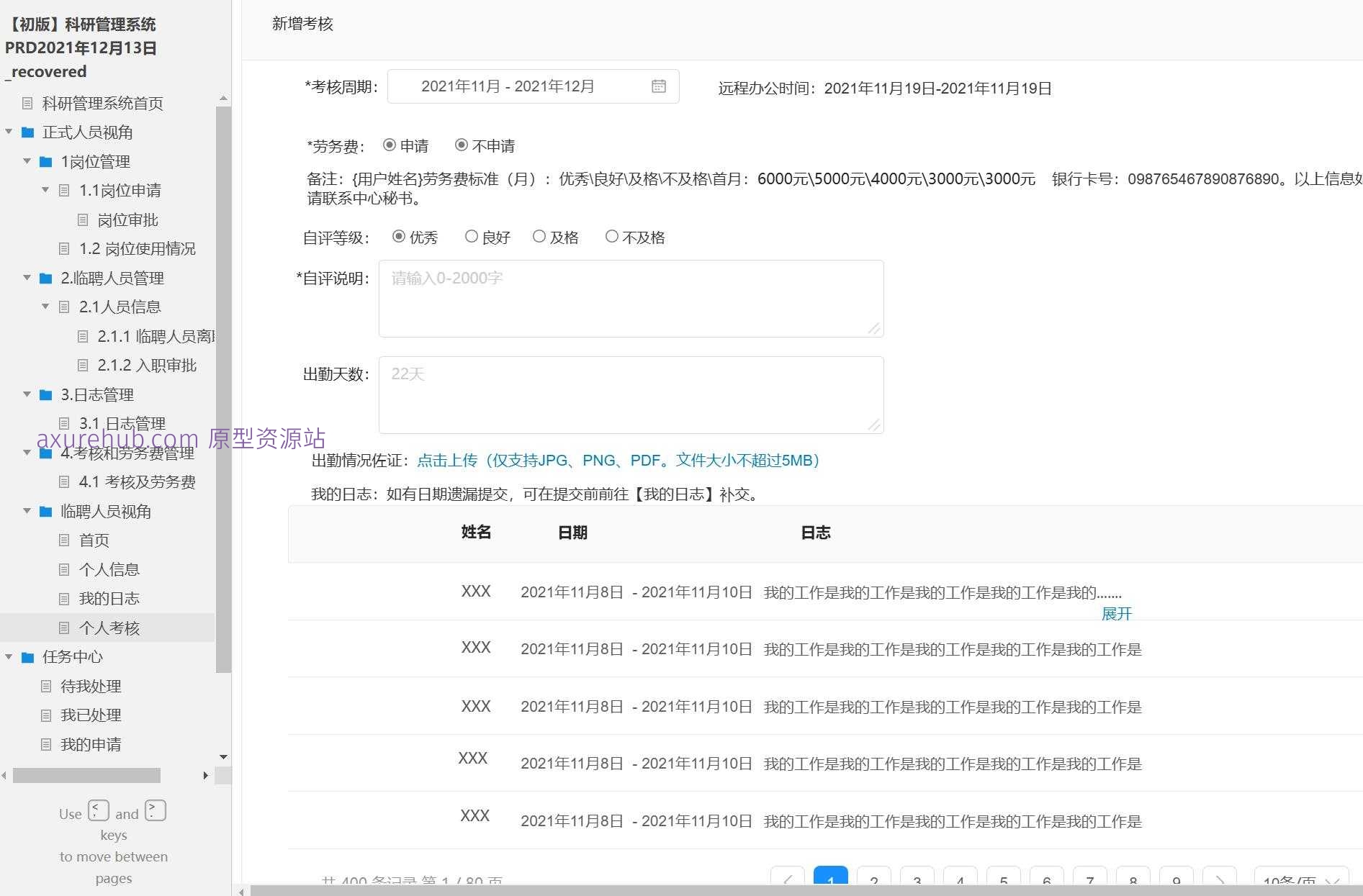This screenshot has height=896, width=1363.
Task: Collapse the 正式人员视角 tree node
Action: [x=9, y=132]
